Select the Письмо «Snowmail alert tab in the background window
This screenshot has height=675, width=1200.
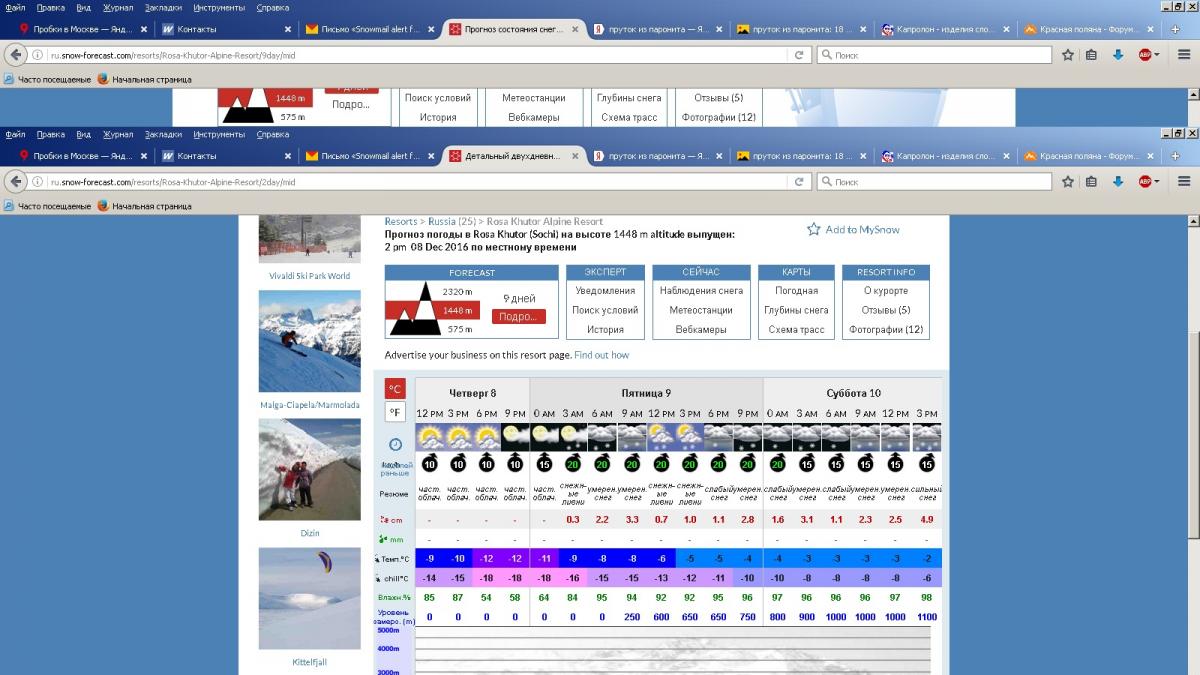[x=372, y=29]
